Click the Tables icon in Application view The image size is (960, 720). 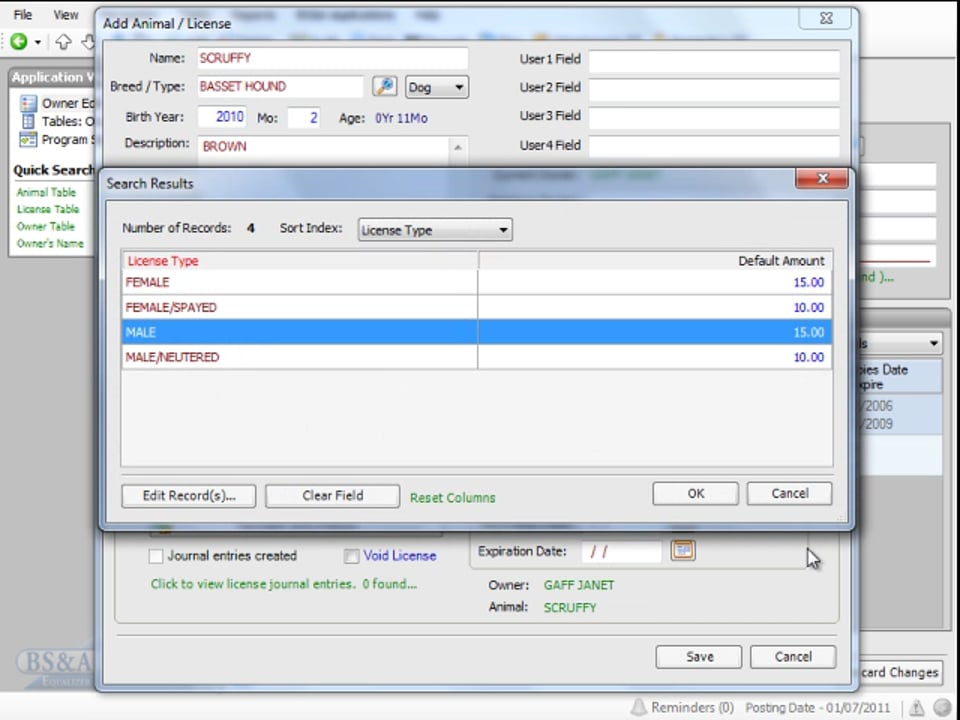[28, 121]
